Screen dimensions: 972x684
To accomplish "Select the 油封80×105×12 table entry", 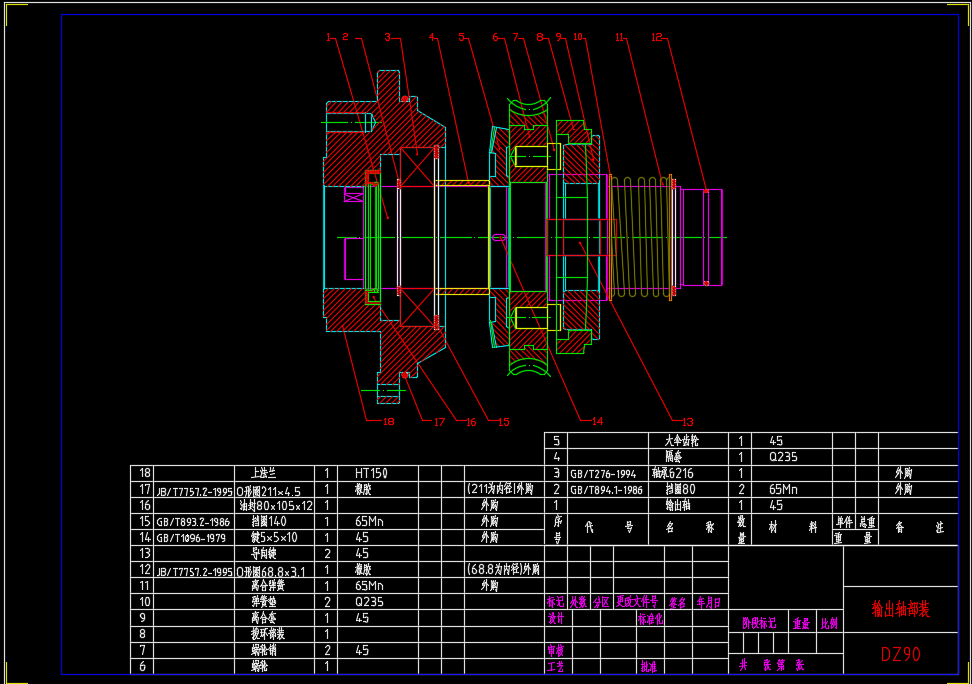I will click(x=274, y=506).
